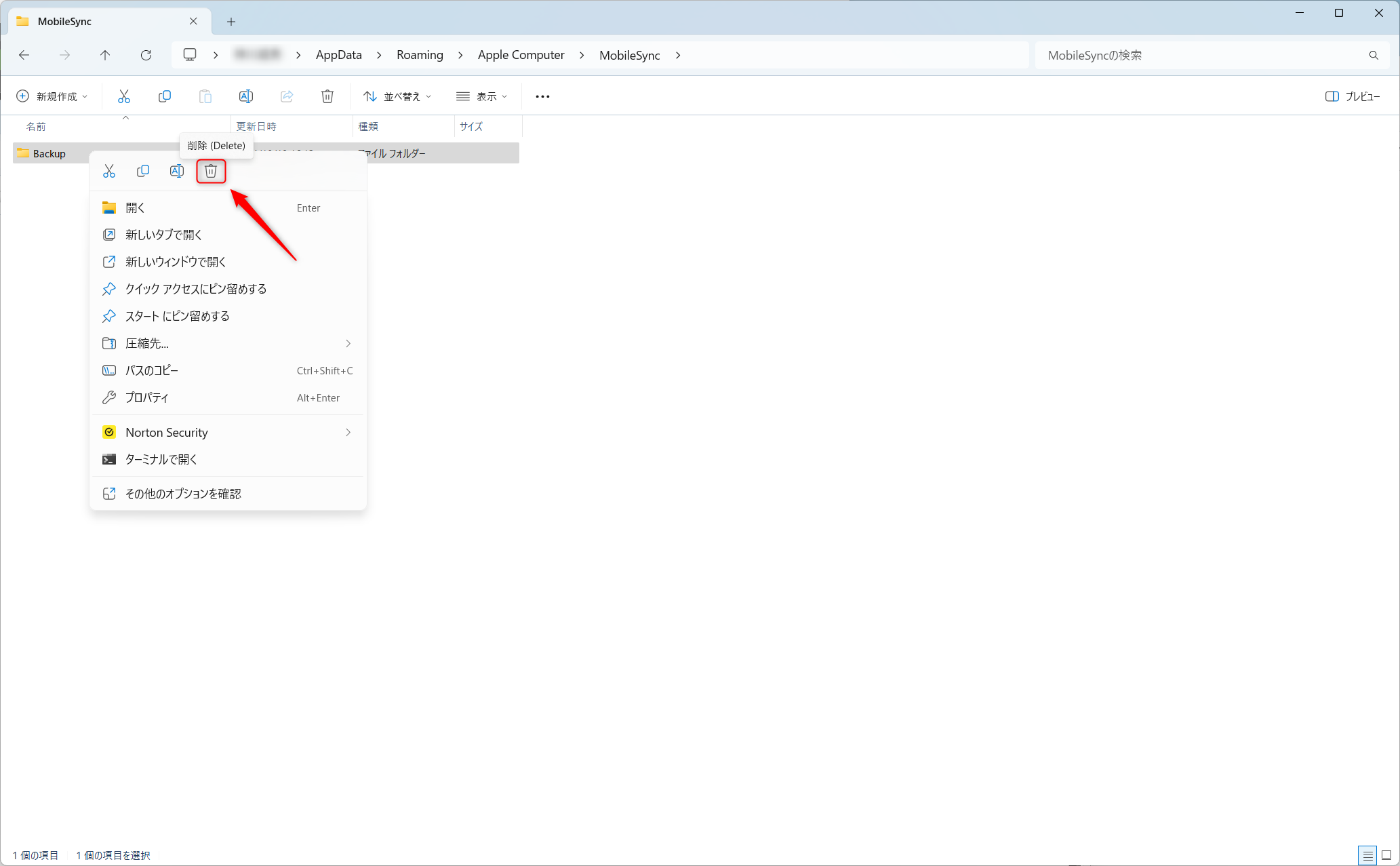Switch to details view icon in status bar
Viewport: 1400px width, 866px height.
[x=1367, y=855]
